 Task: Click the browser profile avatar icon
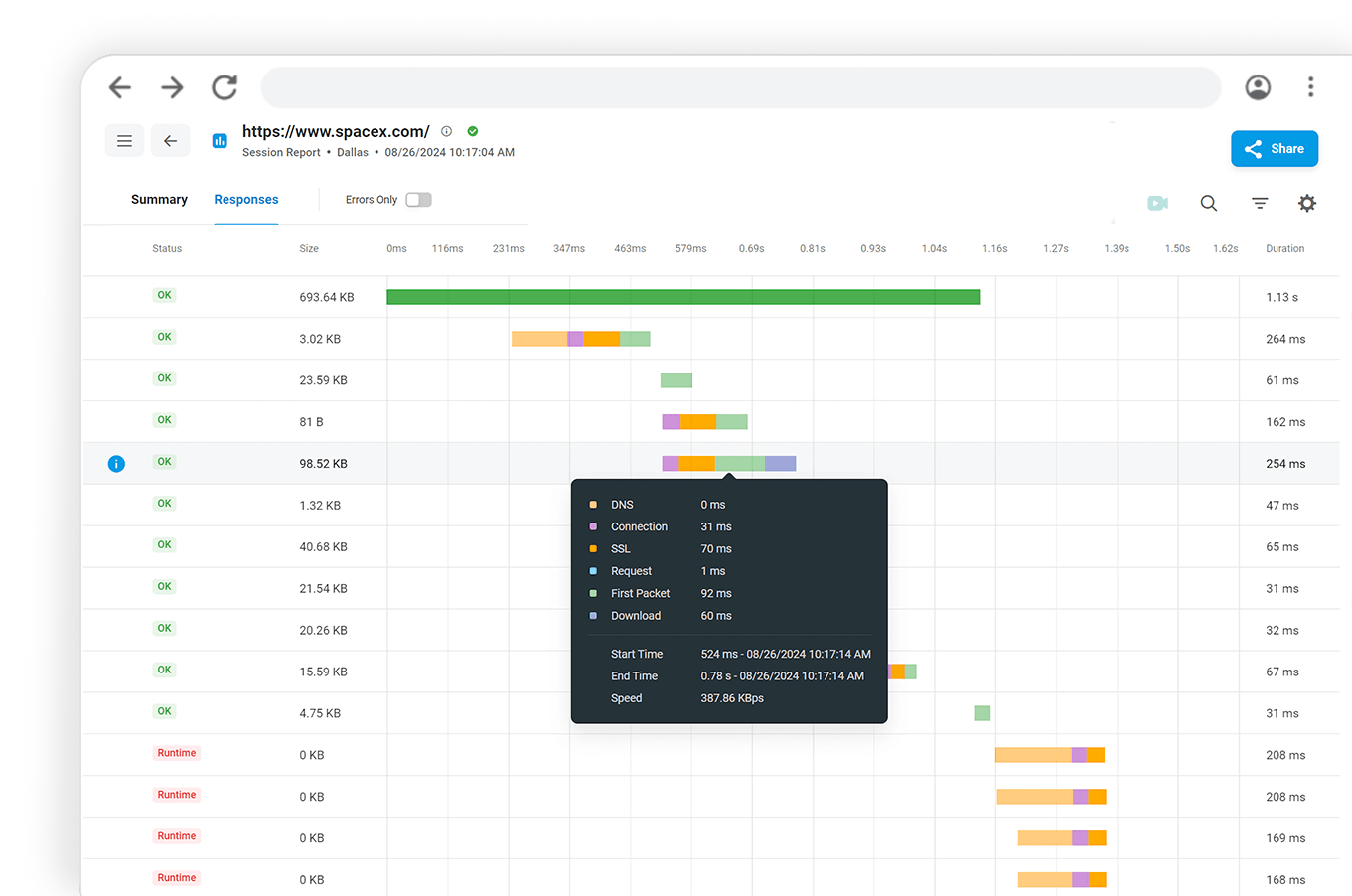coord(1258,87)
